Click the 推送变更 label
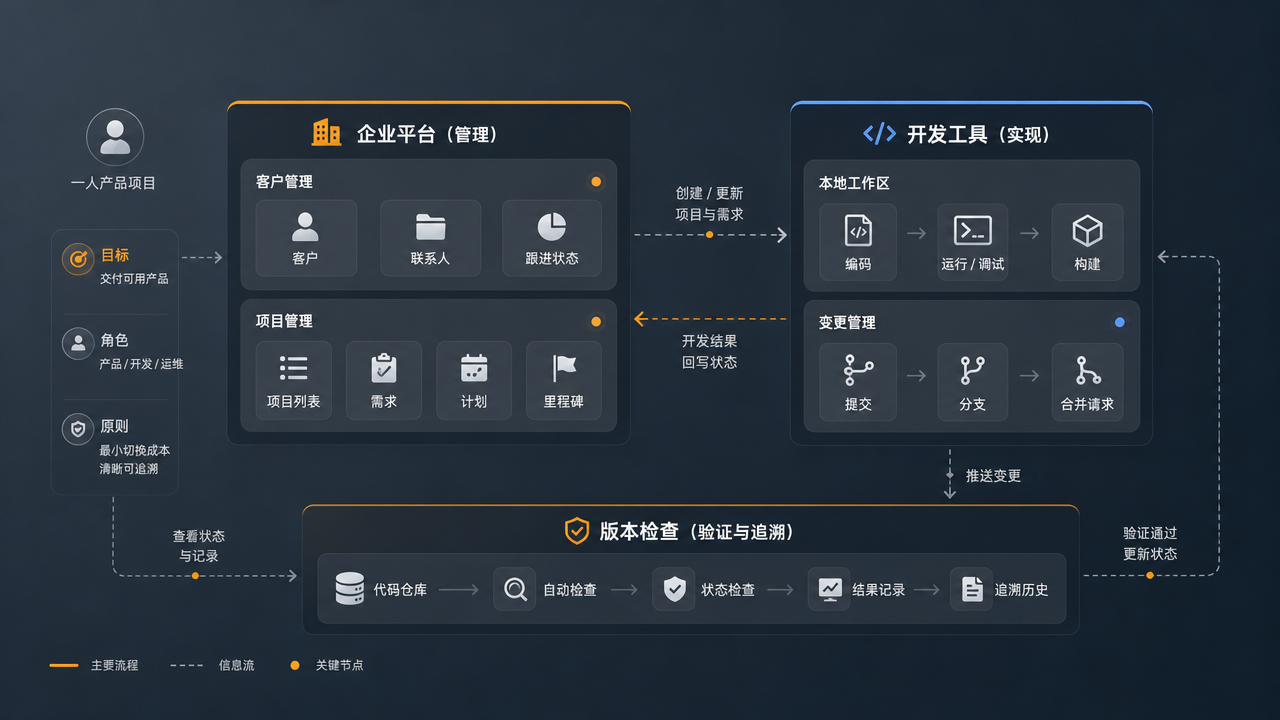This screenshot has height=720, width=1280. [993, 476]
